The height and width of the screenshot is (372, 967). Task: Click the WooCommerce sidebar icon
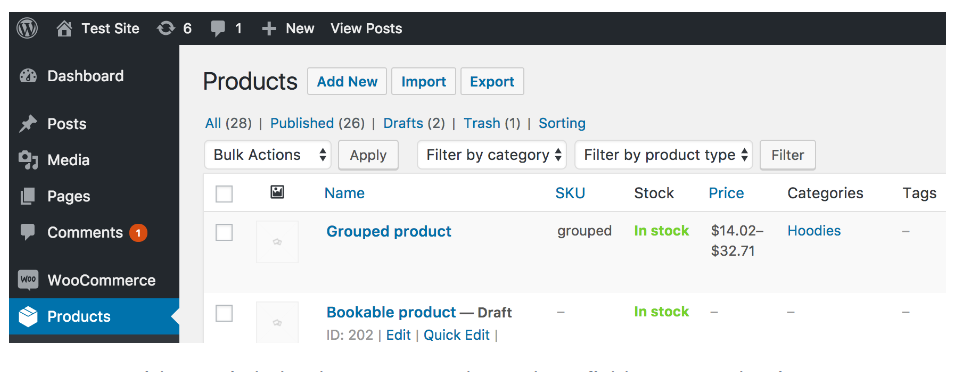click(x=28, y=280)
